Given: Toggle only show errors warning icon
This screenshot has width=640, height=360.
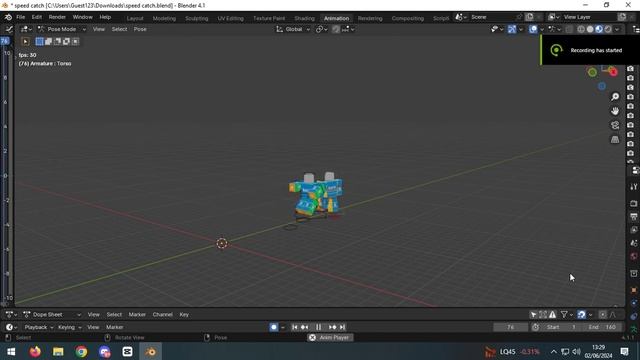Looking at the screenshot, I should coord(552,314).
